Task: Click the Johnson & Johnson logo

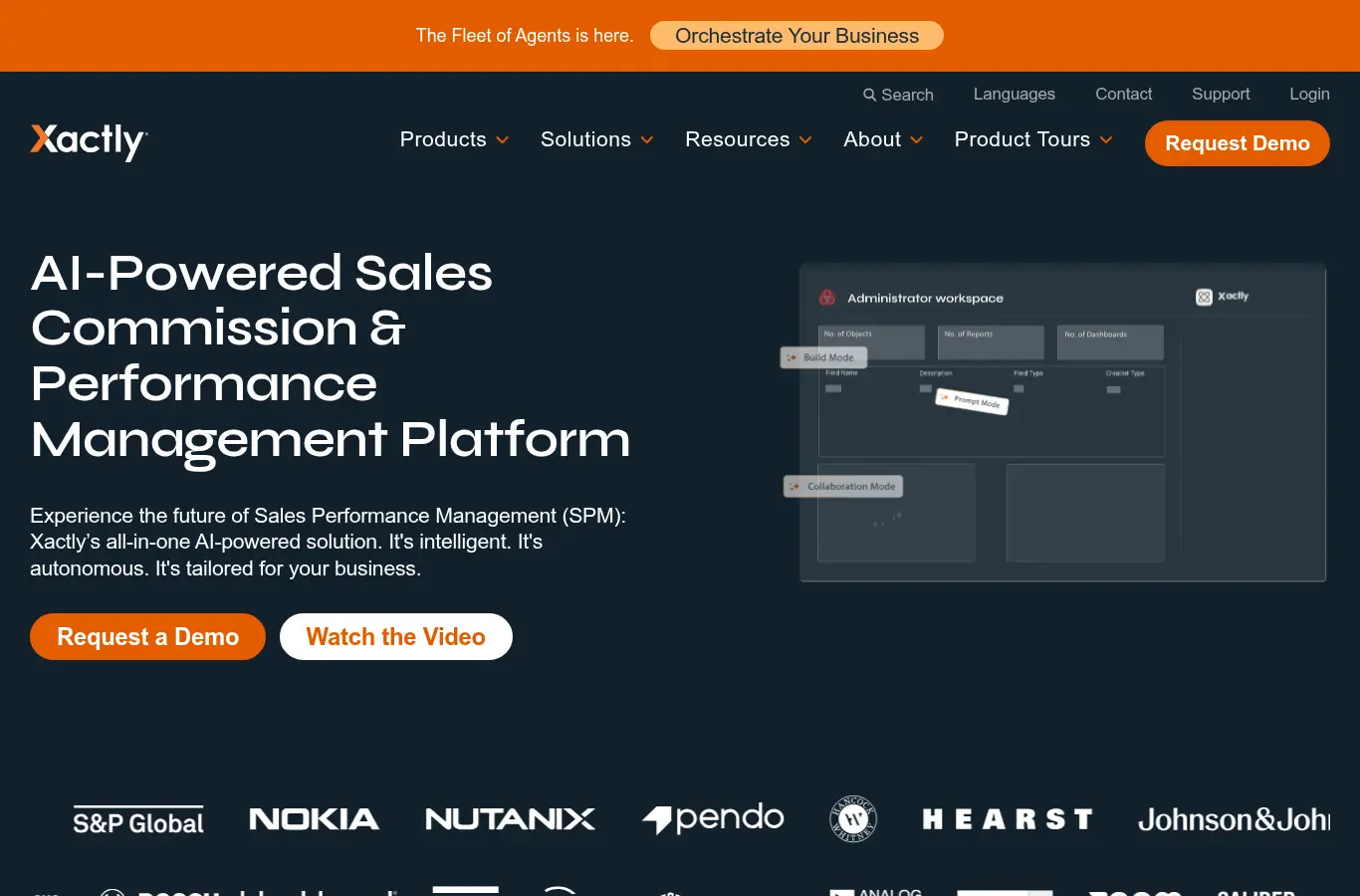Action: 1234,819
